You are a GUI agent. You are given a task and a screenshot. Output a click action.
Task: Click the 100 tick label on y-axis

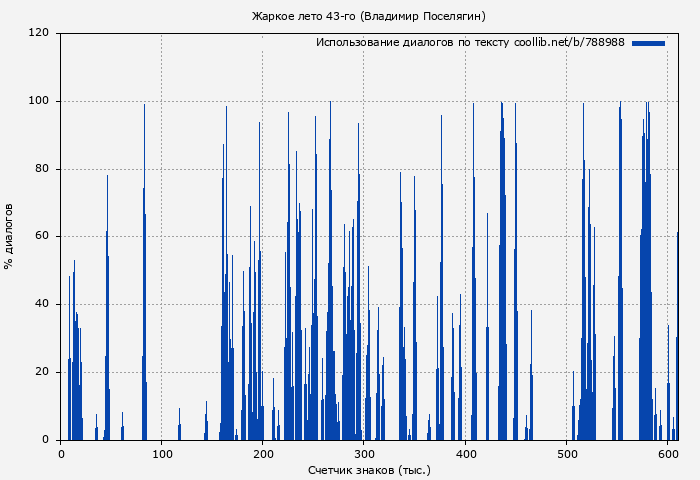pos(39,101)
